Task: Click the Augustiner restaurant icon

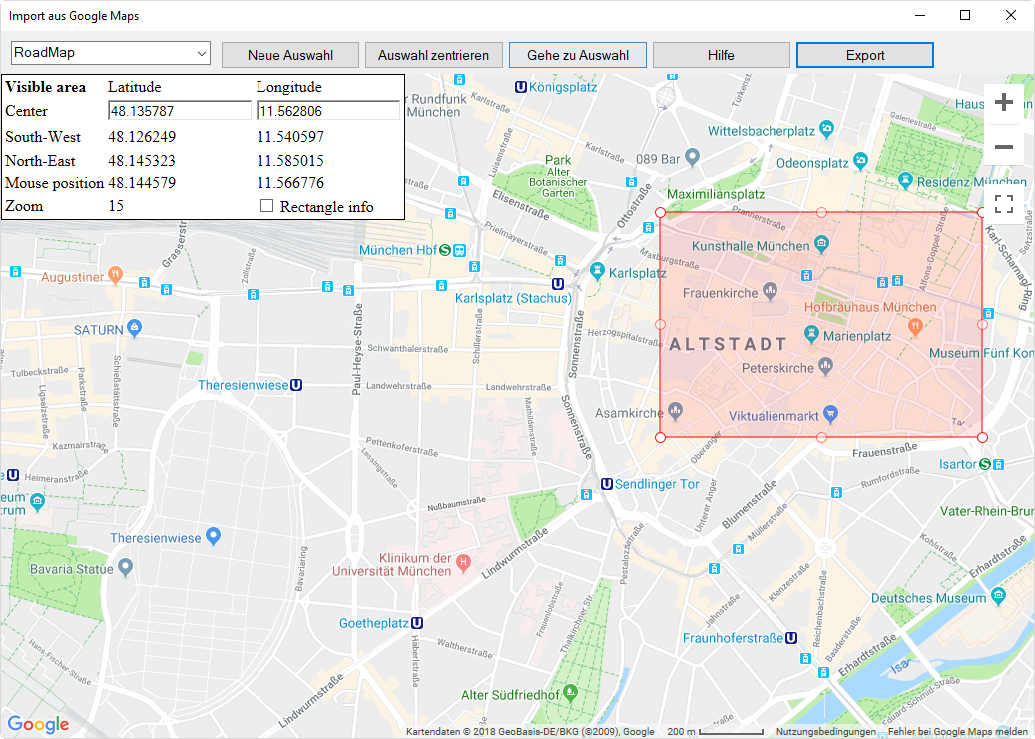Action: 116,275
